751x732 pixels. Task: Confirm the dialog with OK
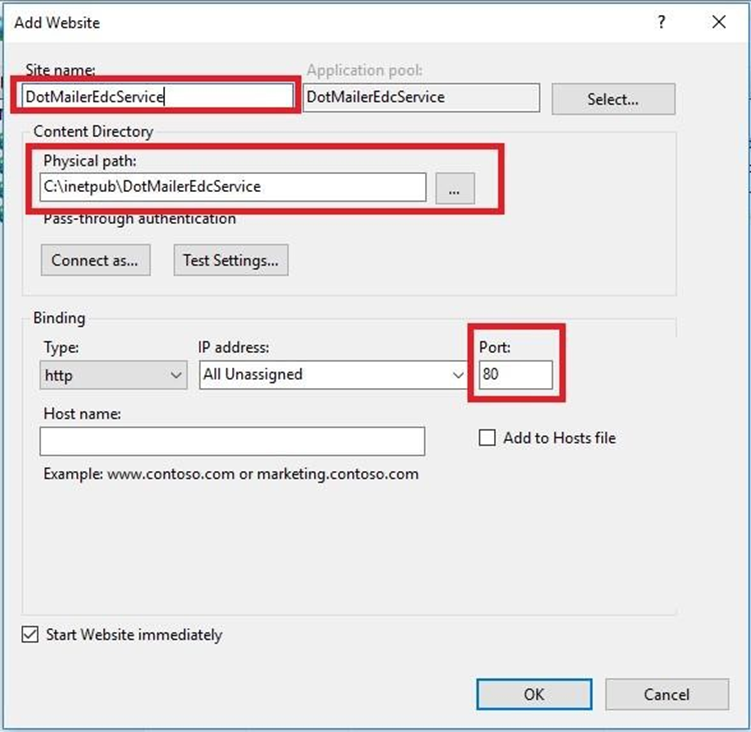(534, 694)
